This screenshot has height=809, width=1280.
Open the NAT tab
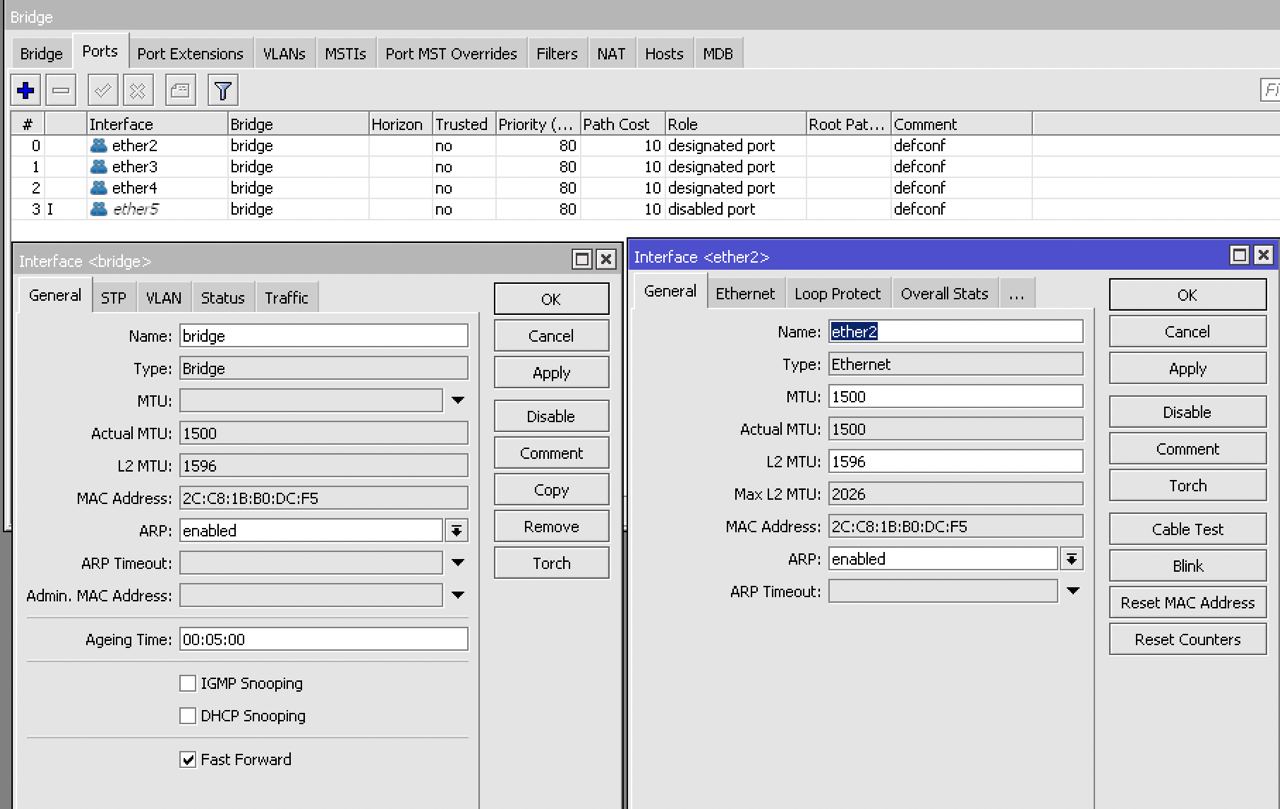[611, 53]
